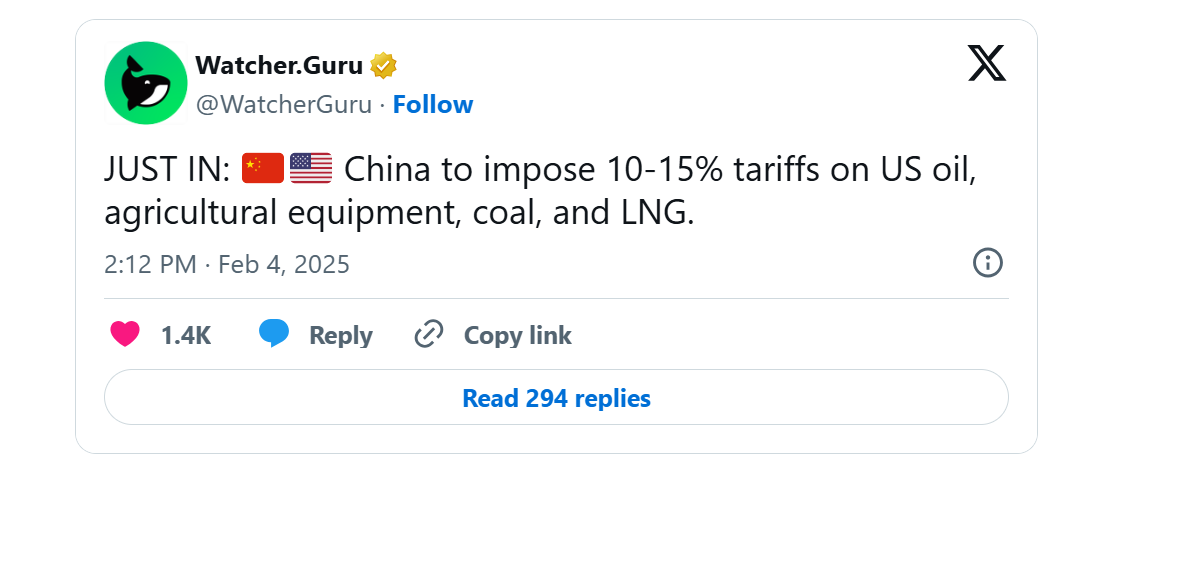Open the 2:12 PM timestamp link

click(151, 264)
